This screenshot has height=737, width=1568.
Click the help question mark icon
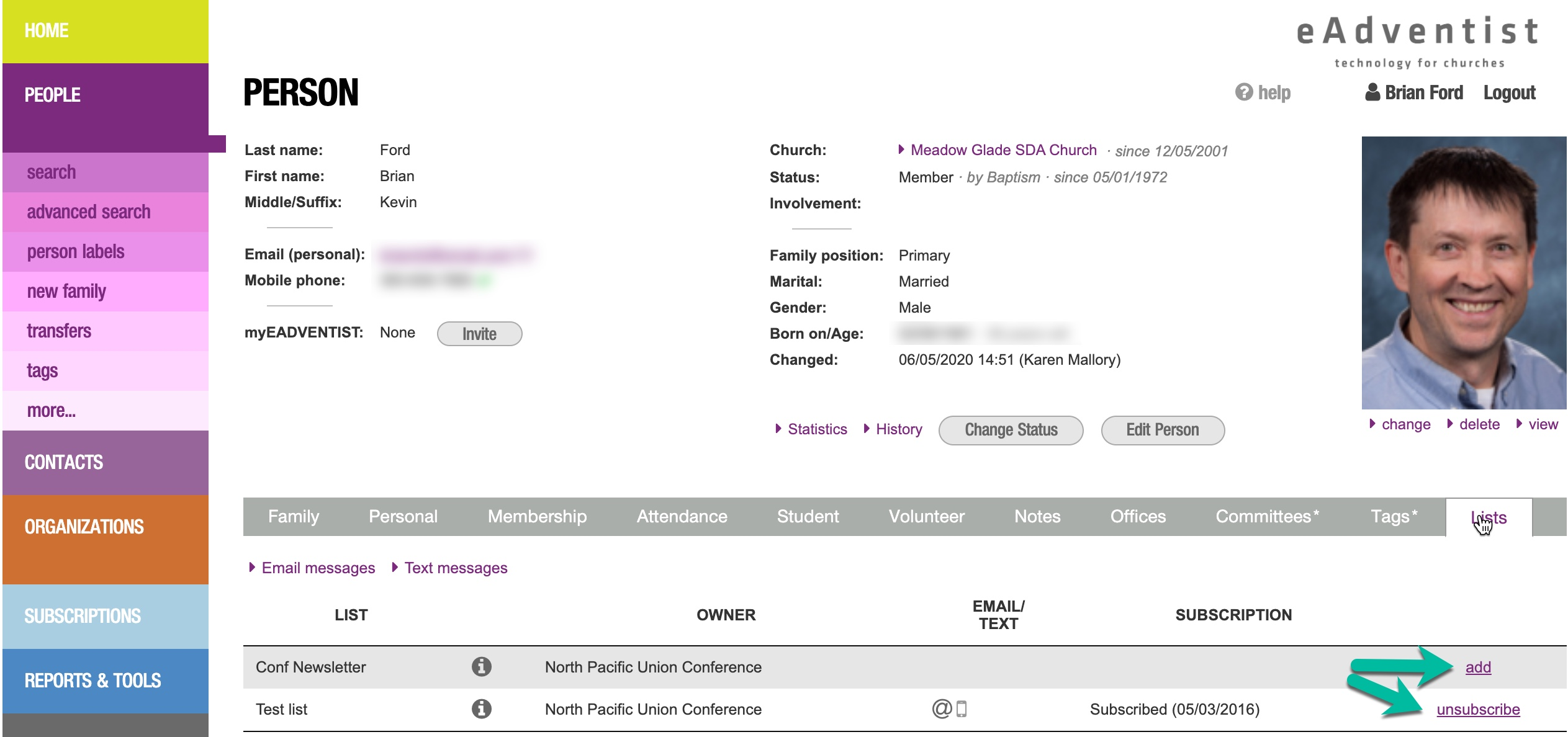[x=1243, y=92]
